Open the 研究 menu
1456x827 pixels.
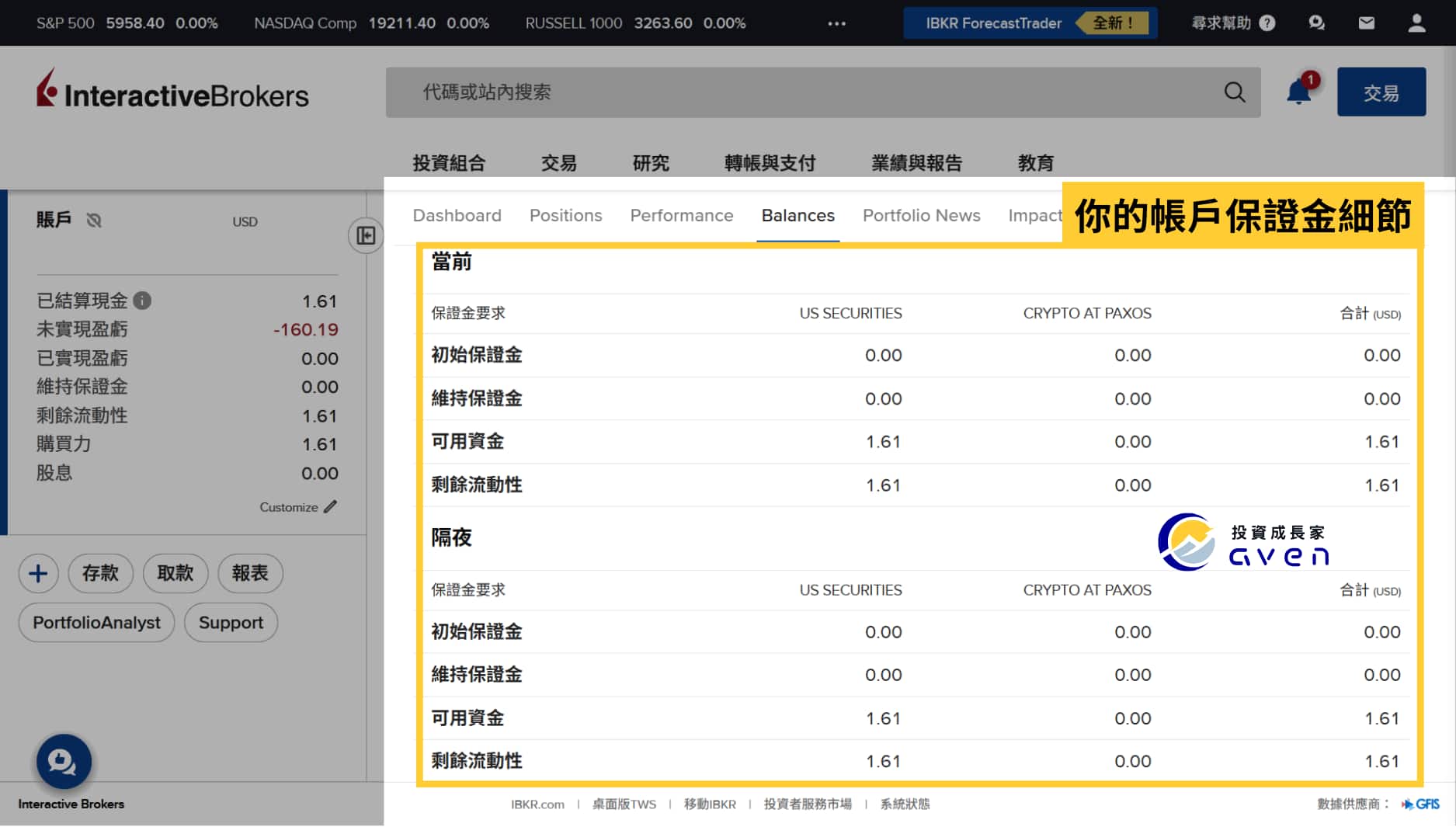(x=651, y=162)
